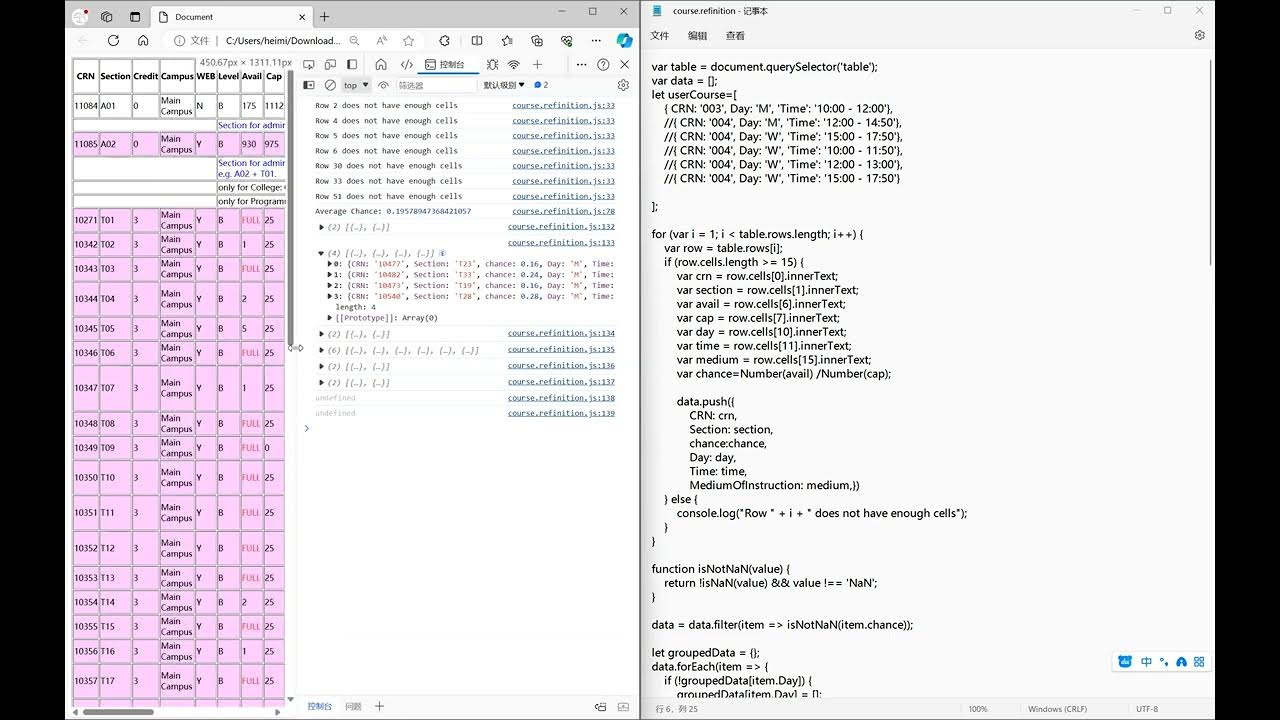Expand the (6) element array
The image size is (1280, 720).
[322, 350]
